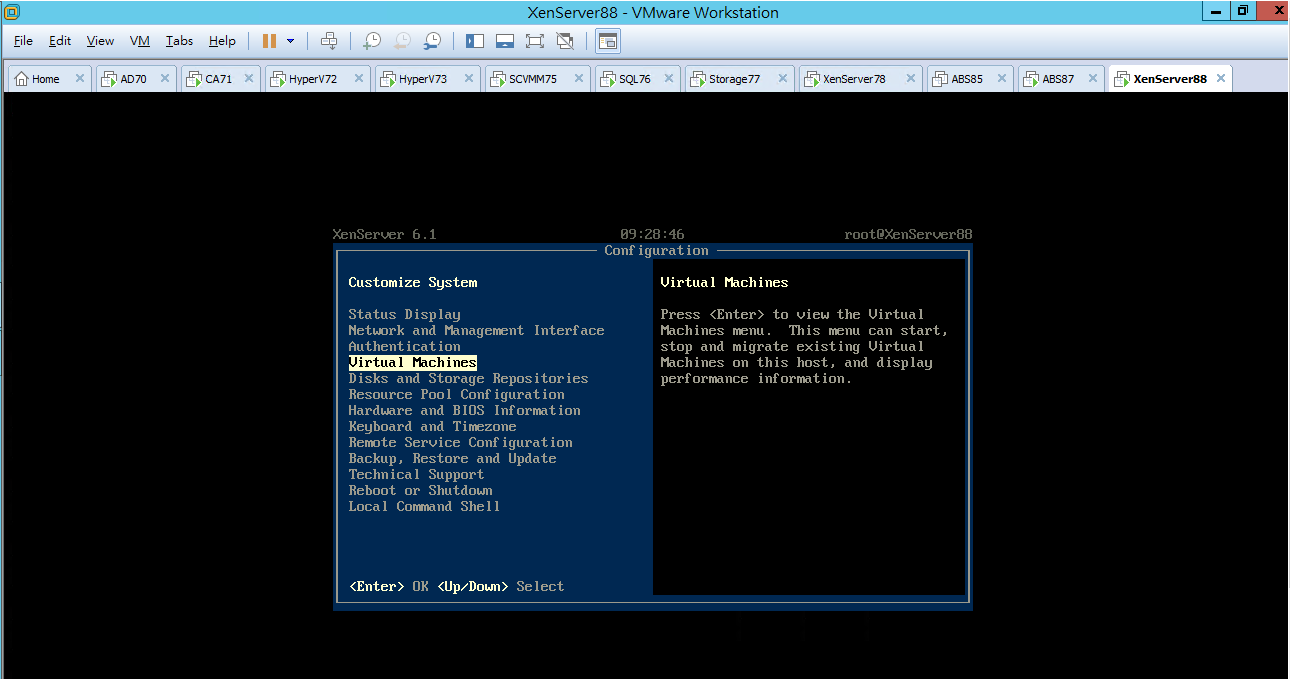Select 'Resource Pool Configuration' entry
The width and height of the screenshot is (1290, 679).
click(x=456, y=394)
